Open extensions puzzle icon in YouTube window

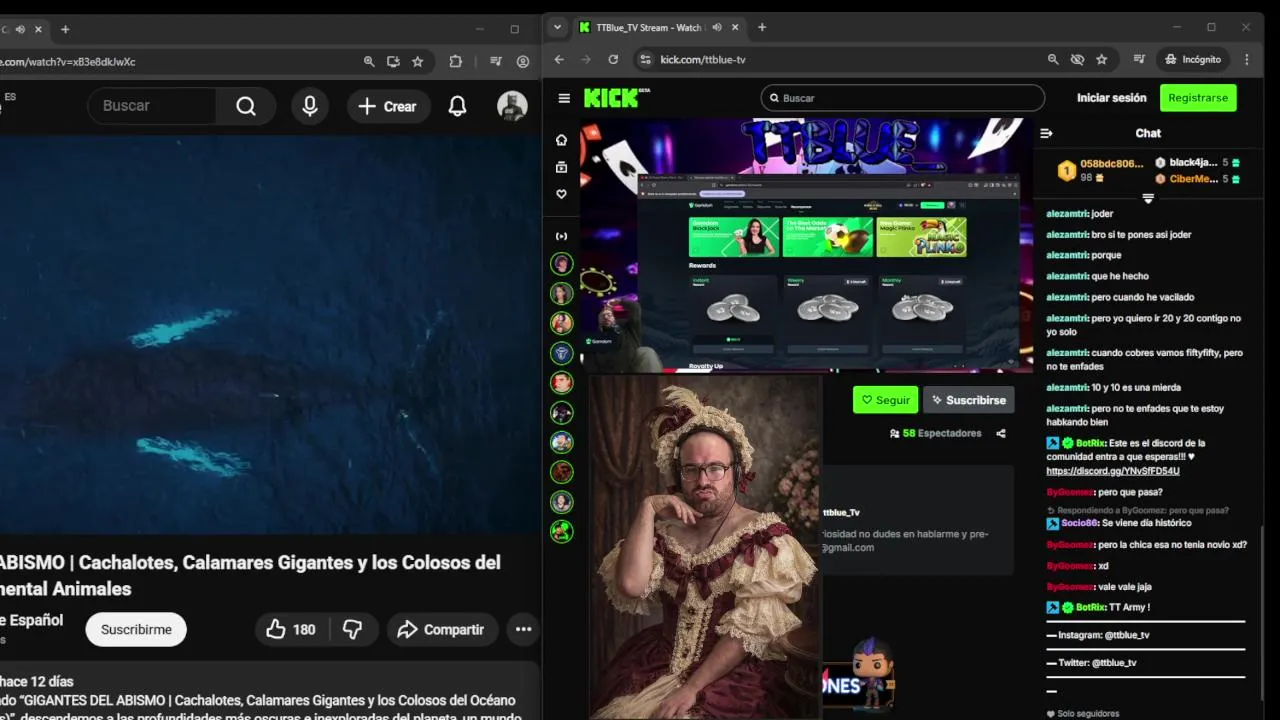(456, 62)
